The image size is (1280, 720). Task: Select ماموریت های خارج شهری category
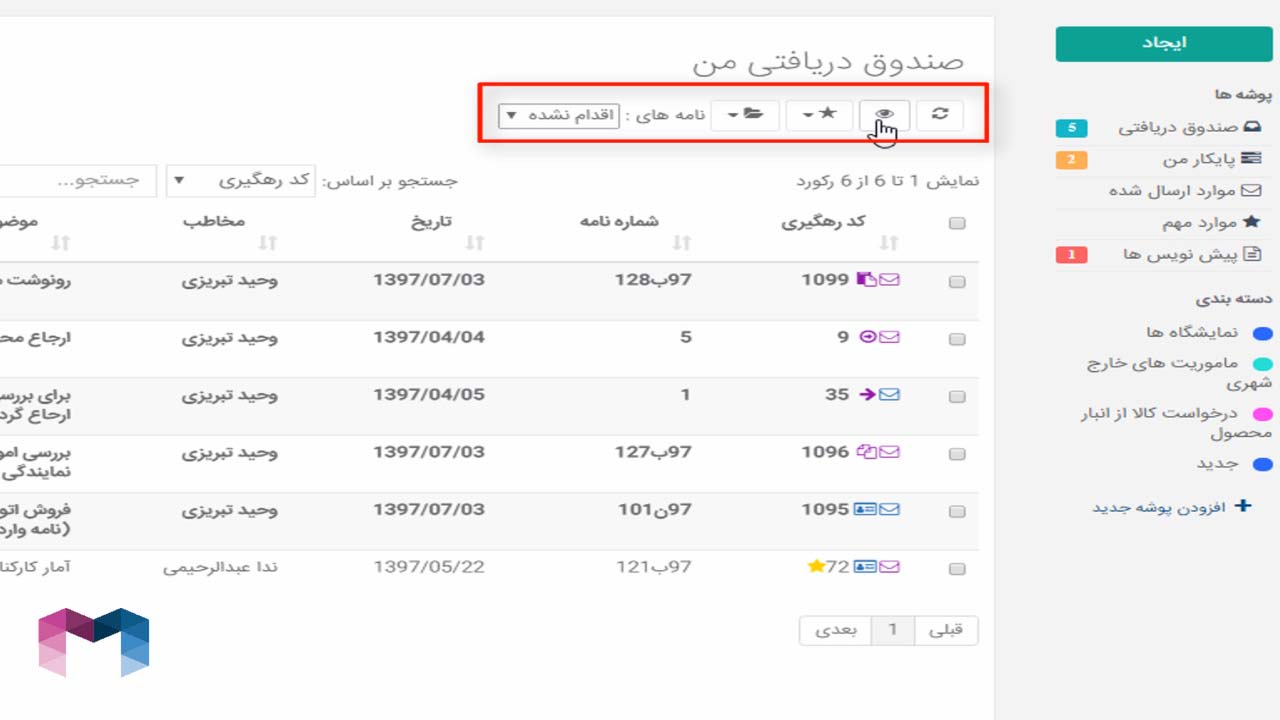[1179, 372]
